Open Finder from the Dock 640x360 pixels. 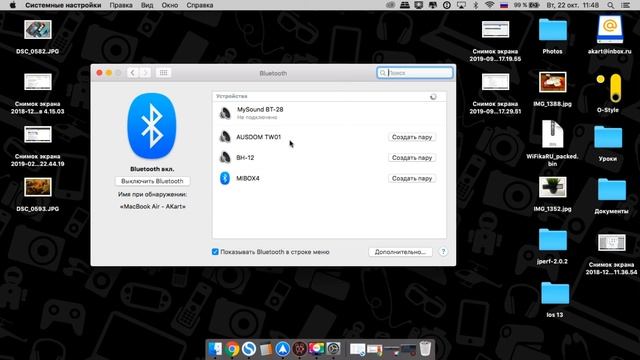click(215, 349)
